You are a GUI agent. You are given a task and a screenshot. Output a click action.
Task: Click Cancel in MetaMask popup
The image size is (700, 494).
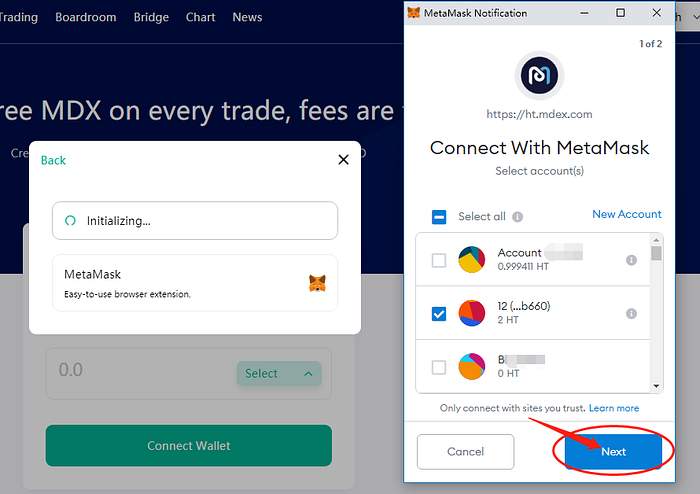point(466,452)
